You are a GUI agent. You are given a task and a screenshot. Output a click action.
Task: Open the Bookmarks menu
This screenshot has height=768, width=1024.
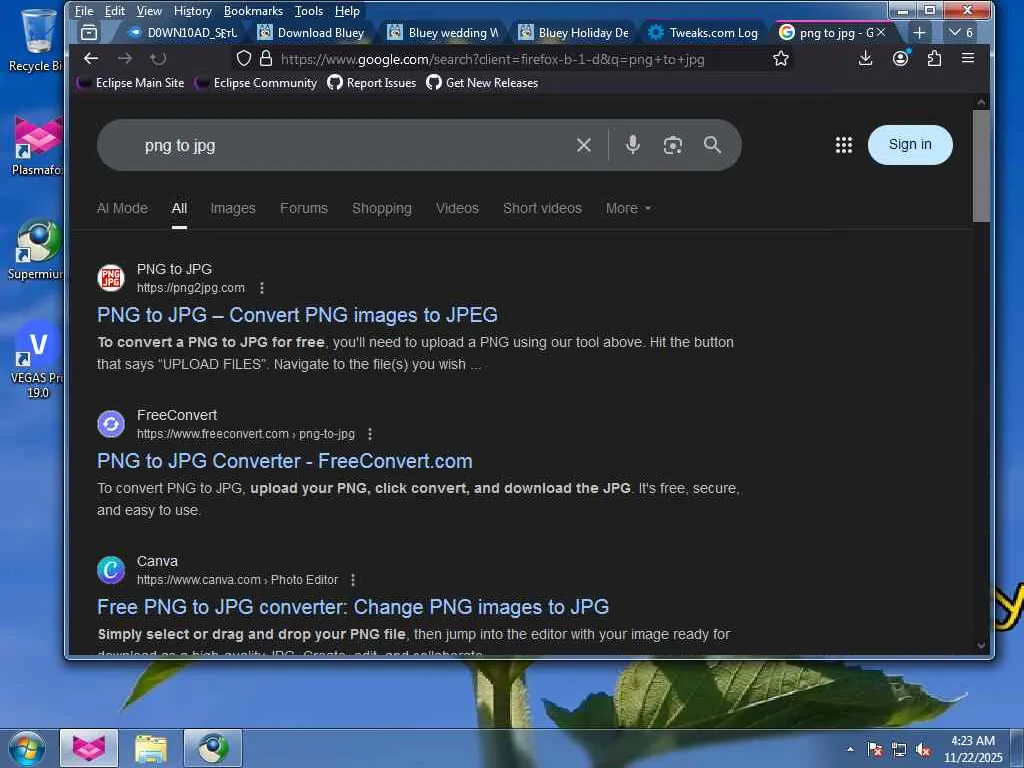tap(253, 11)
